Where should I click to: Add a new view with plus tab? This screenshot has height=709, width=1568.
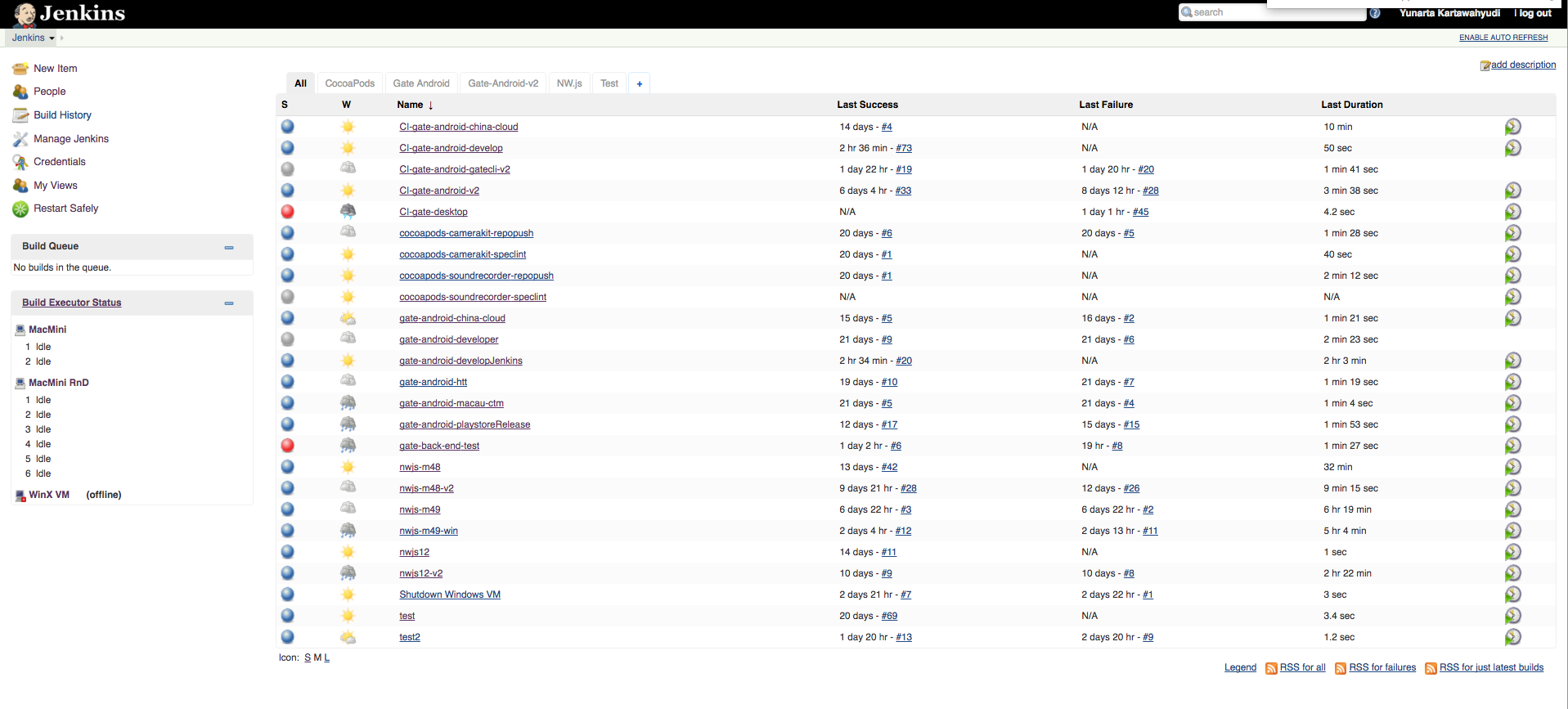point(640,83)
